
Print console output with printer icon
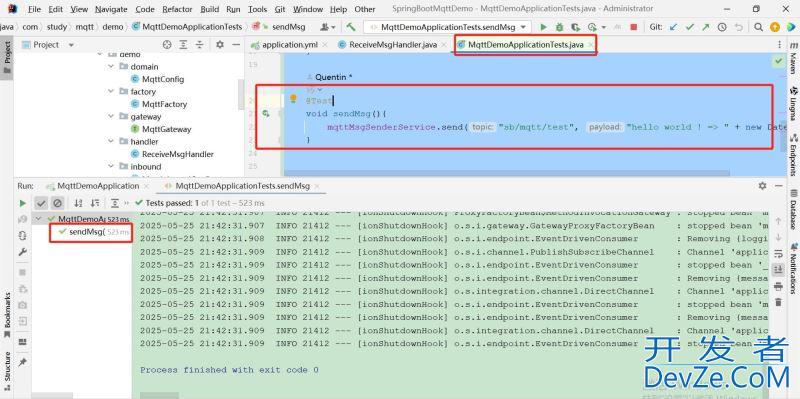point(778,287)
